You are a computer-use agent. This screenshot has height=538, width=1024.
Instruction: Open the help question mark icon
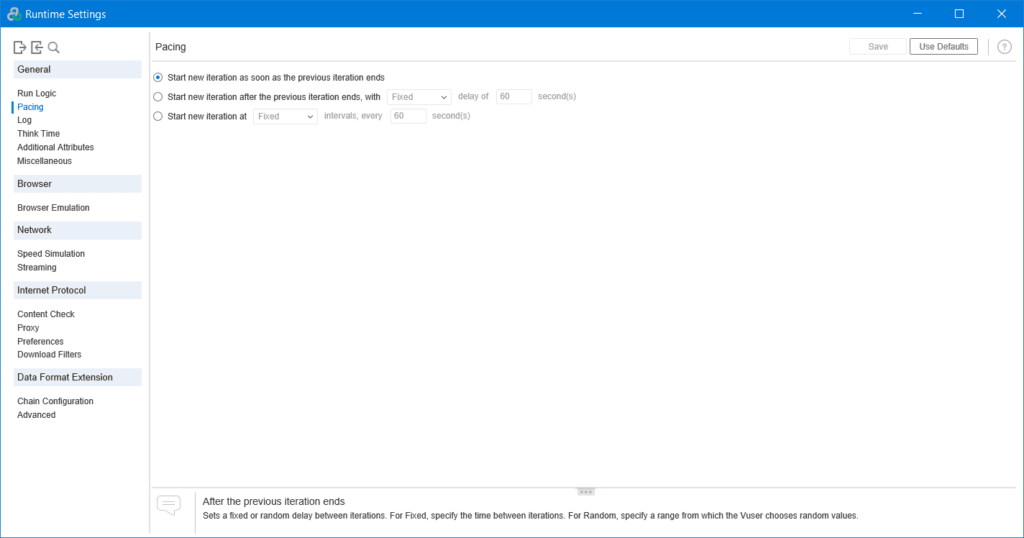[x=1004, y=46]
